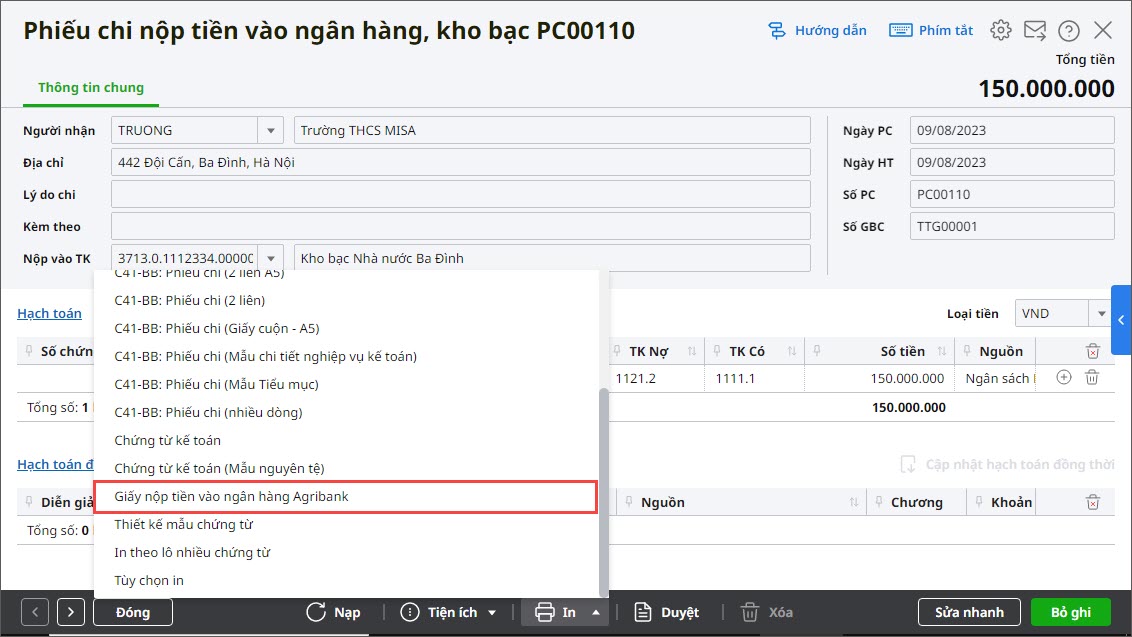This screenshot has width=1132, height=637.
Task: Click the Lý do chi field
Action: (460, 195)
